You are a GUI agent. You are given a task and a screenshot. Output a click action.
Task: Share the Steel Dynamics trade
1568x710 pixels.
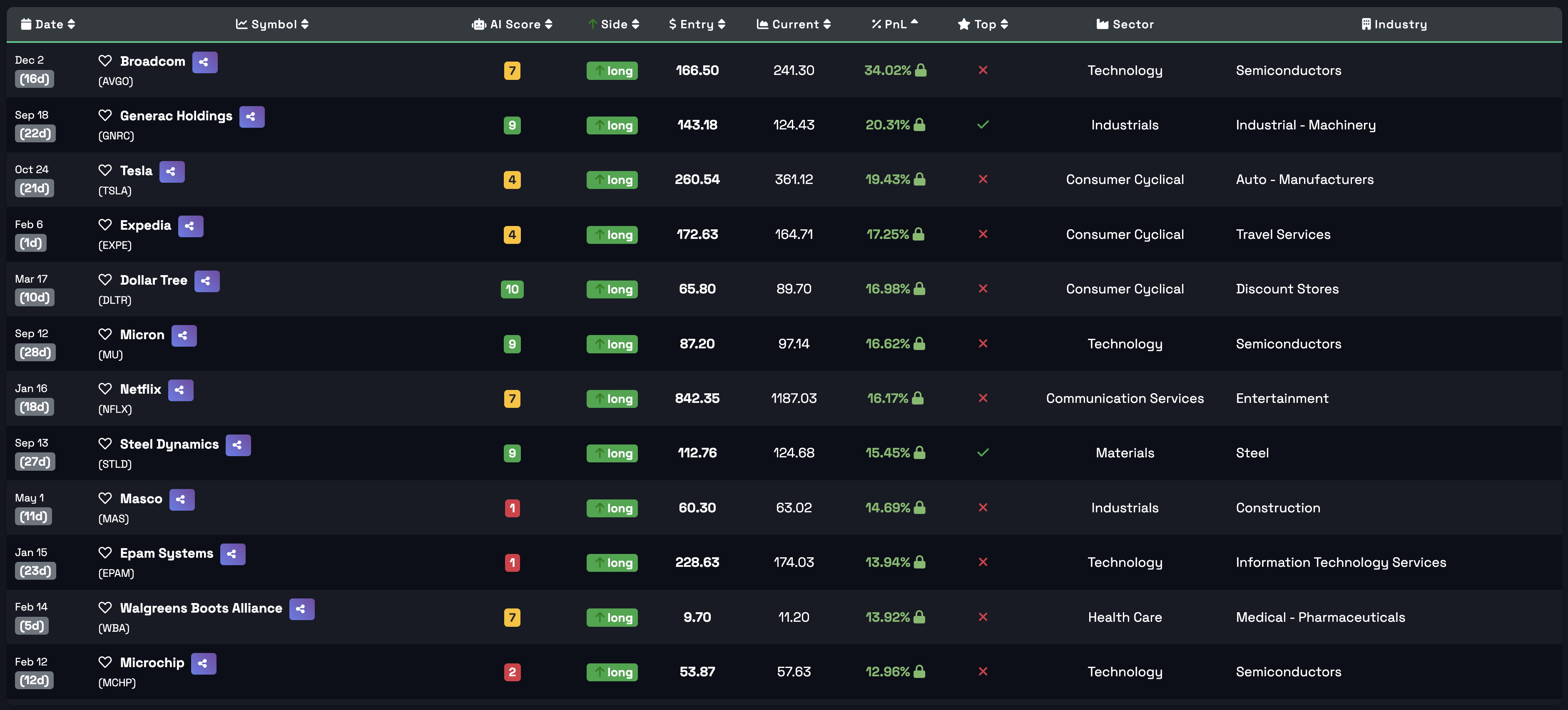click(x=238, y=445)
